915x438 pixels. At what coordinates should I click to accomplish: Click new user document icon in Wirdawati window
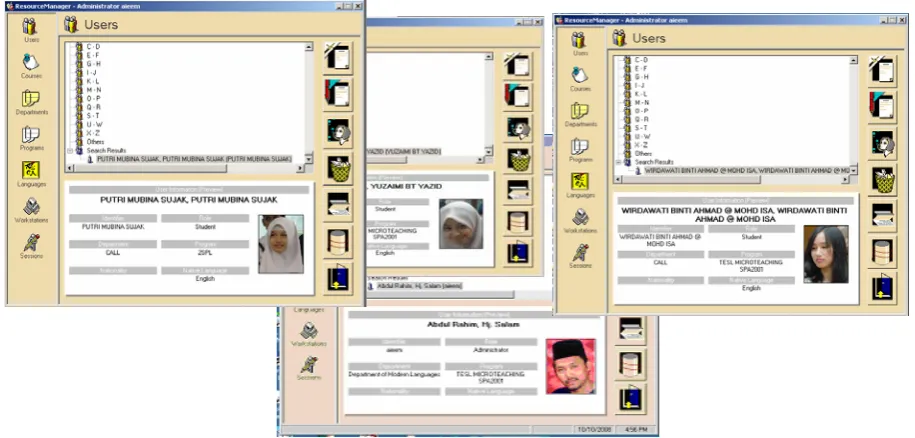point(882,71)
